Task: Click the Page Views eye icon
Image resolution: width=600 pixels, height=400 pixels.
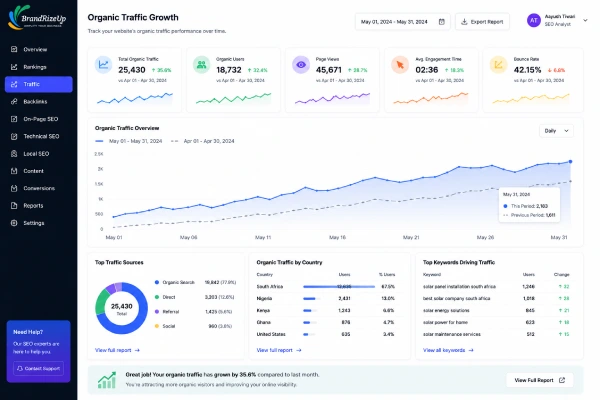Action: tap(301, 64)
